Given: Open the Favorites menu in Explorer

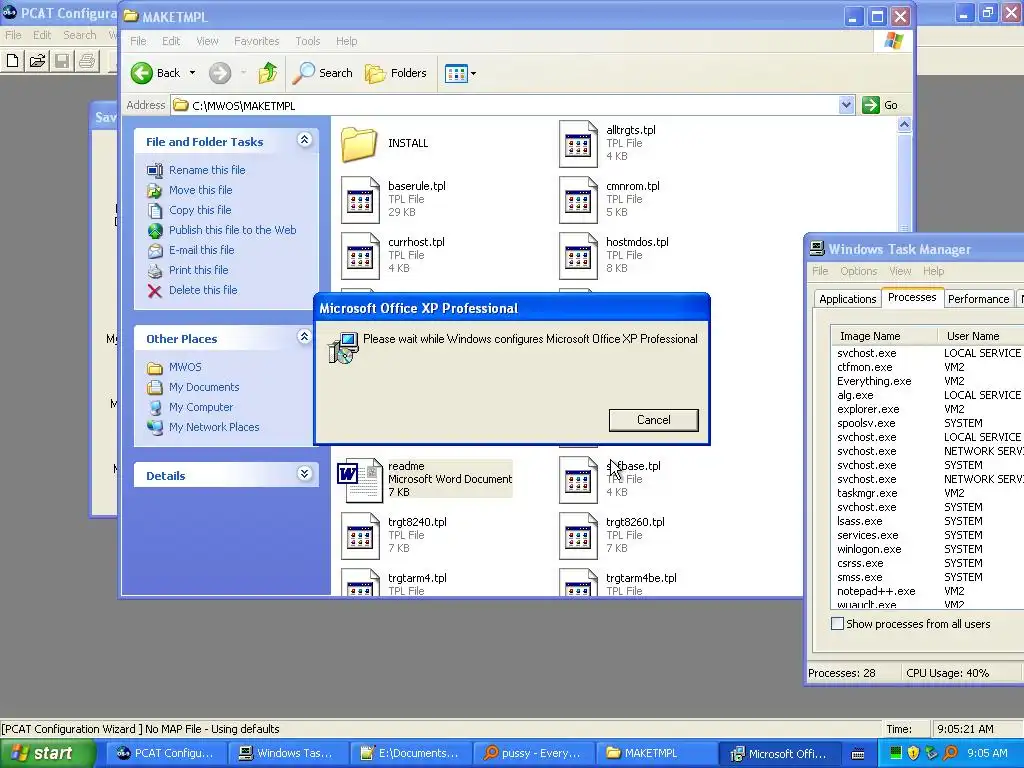Looking at the screenshot, I should [256, 41].
